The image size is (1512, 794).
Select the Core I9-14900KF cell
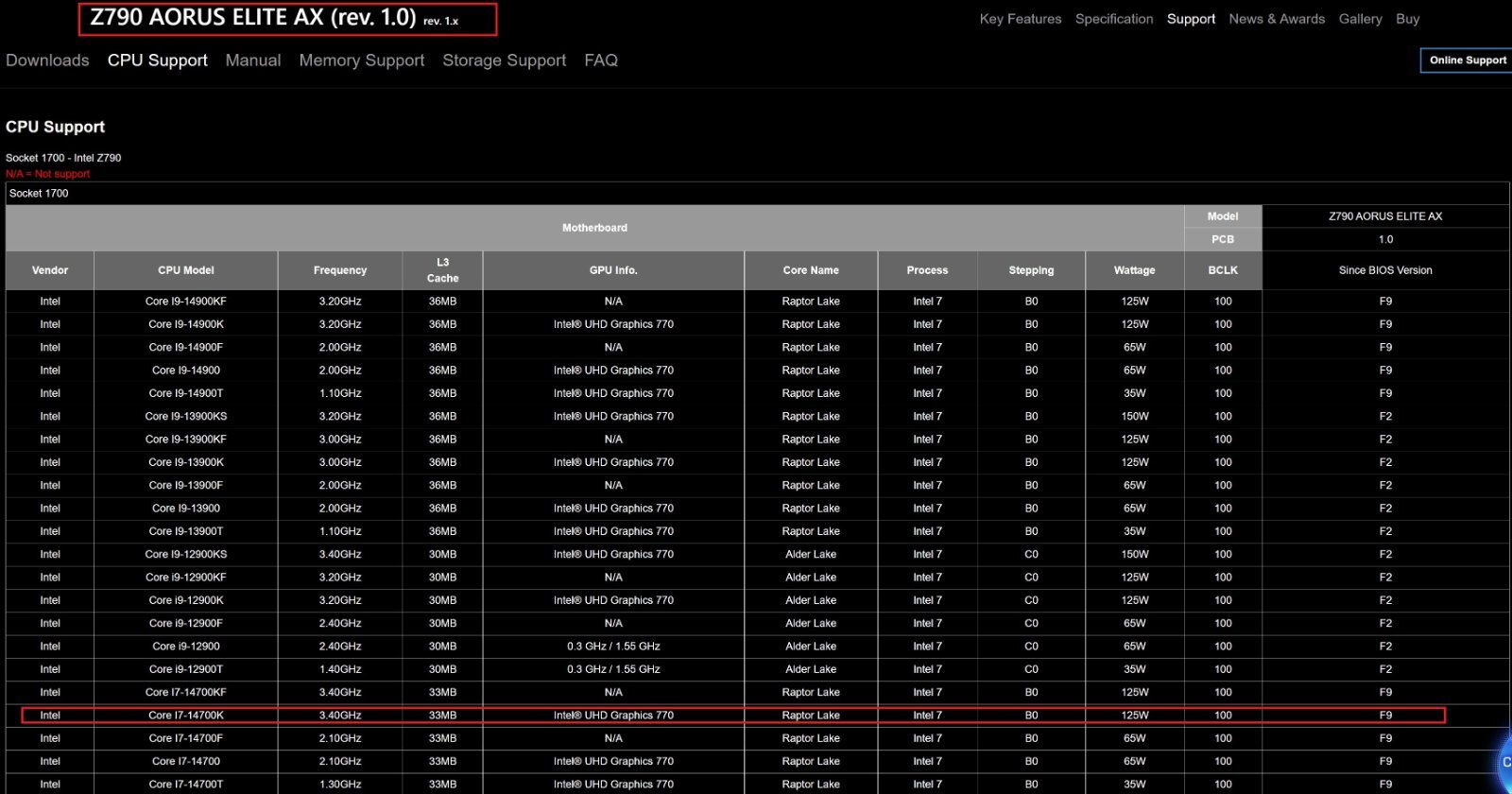(186, 302)
